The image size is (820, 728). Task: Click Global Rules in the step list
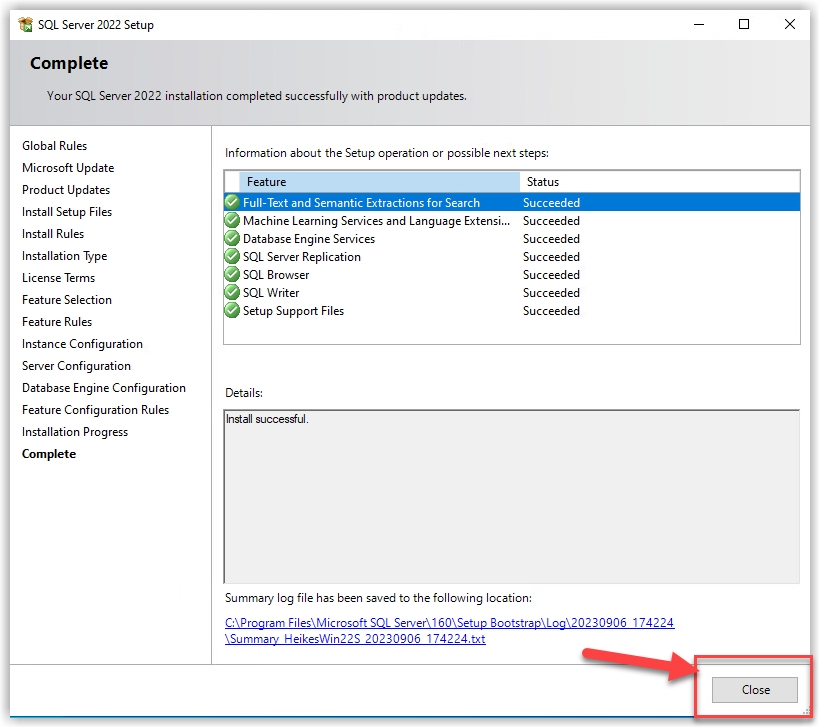[54, 146]
